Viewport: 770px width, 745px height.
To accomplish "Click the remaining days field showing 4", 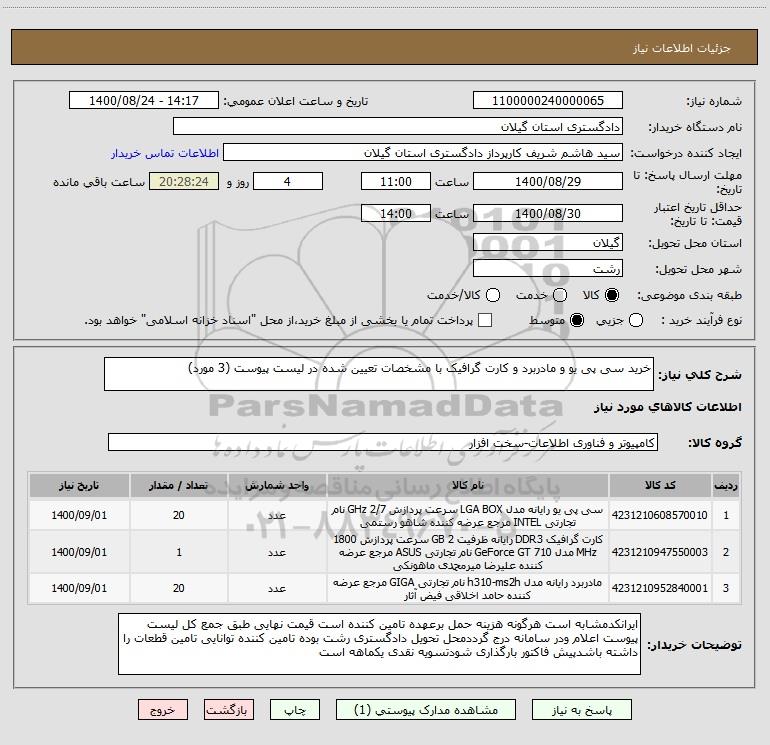I will (x=288, y=181).
